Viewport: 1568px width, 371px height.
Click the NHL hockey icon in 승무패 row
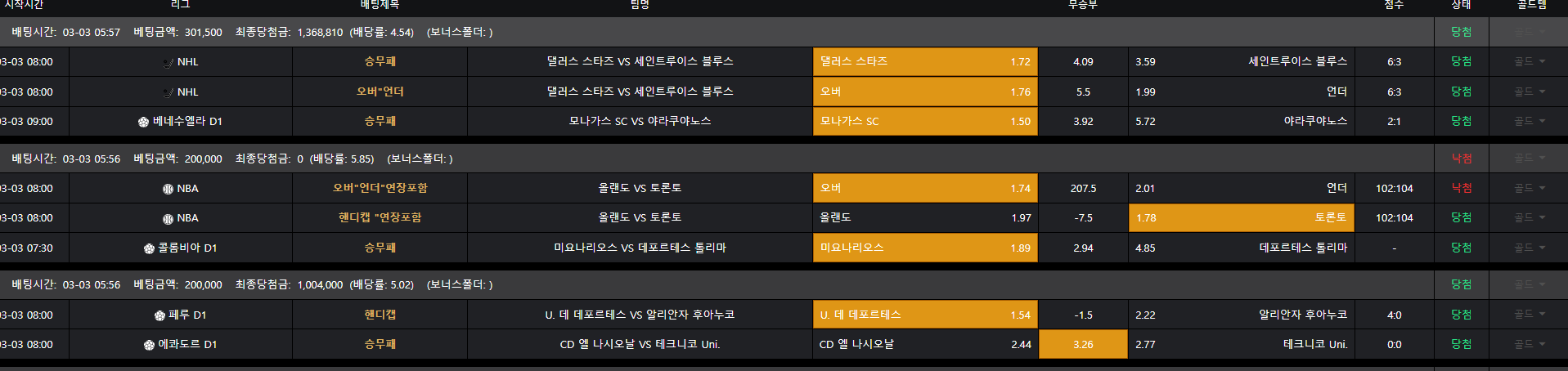pyautogui.click(x=168, y=62)
